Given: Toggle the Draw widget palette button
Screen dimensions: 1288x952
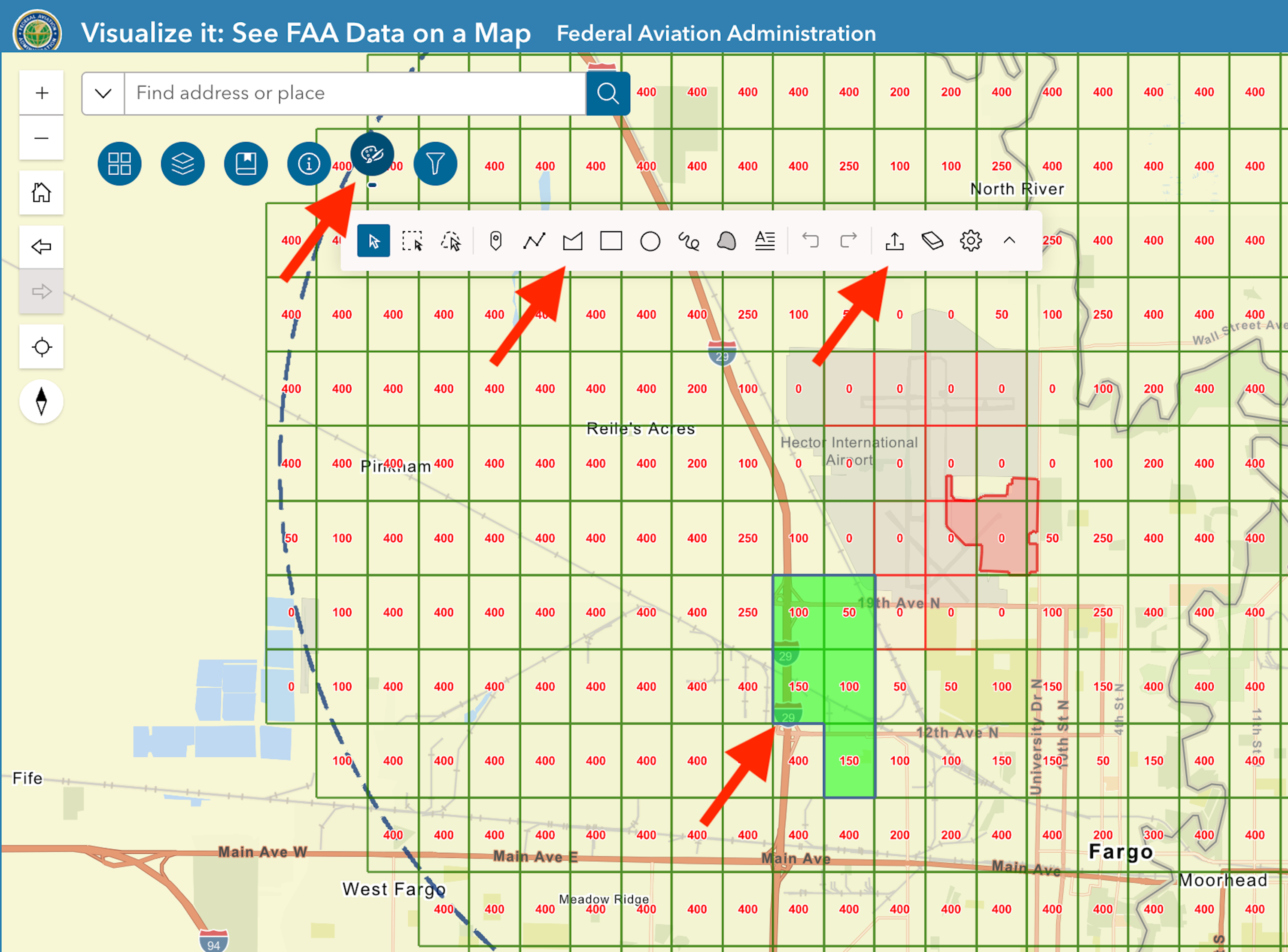Looking at the screenshot, I should [x=372, y=155].
